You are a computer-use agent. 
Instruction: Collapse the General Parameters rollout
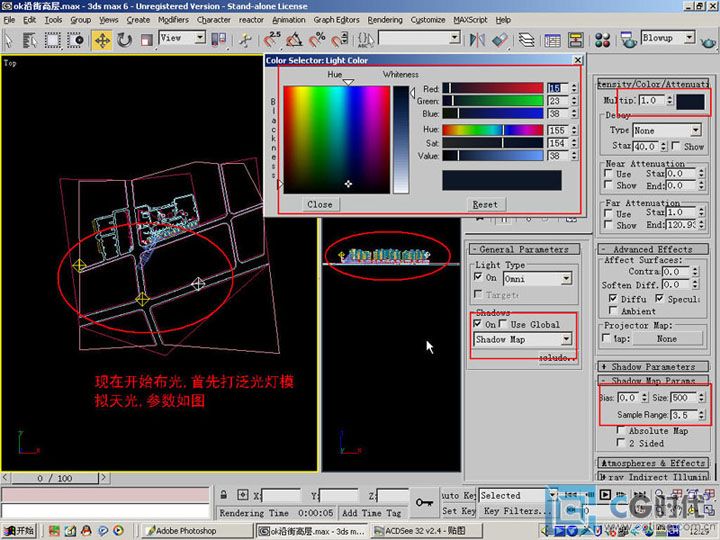tap(524, 249)
